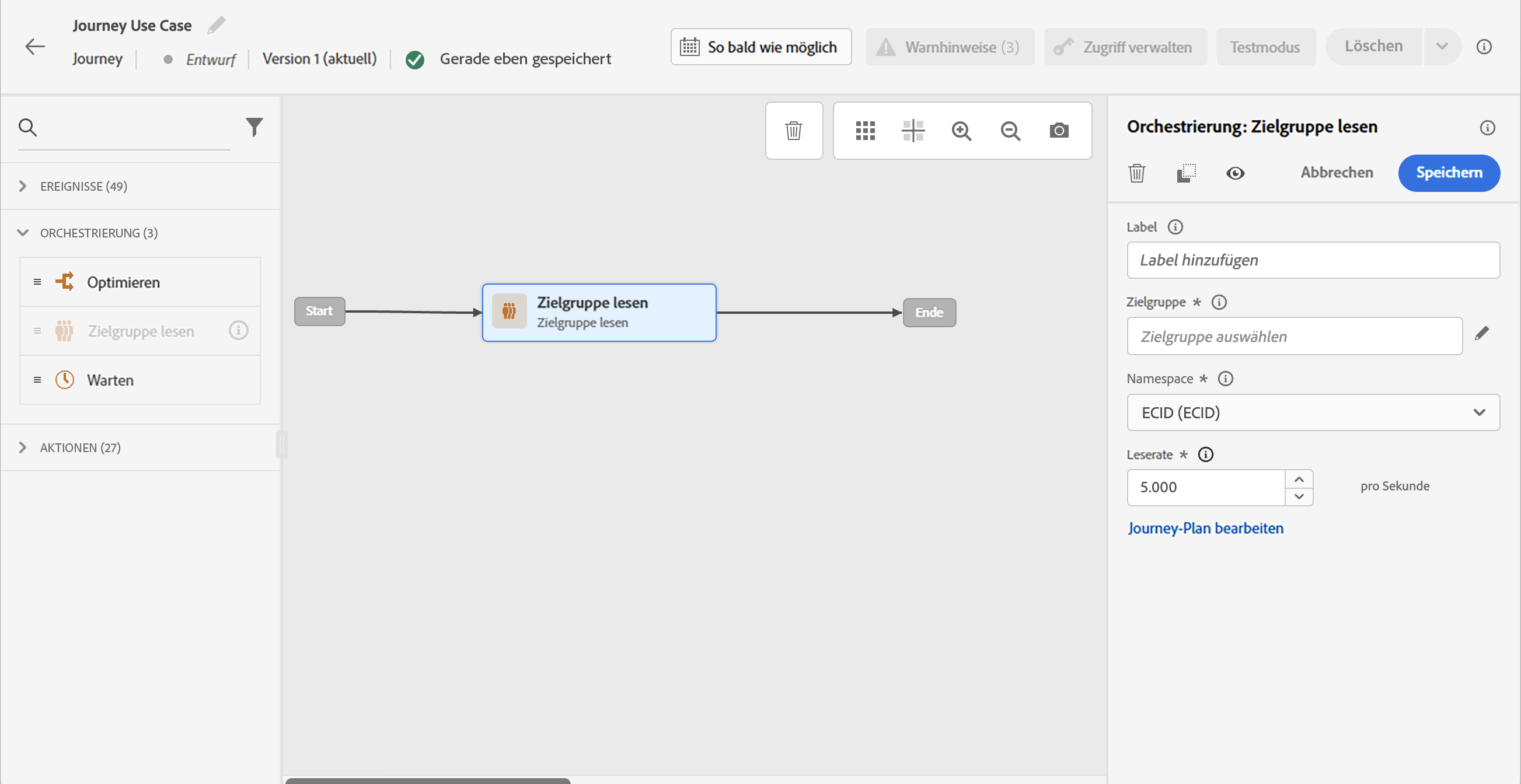Select the Optimieren activity in palette
Viewport: 1521px width, 784px height.
(x=123, y=282)
